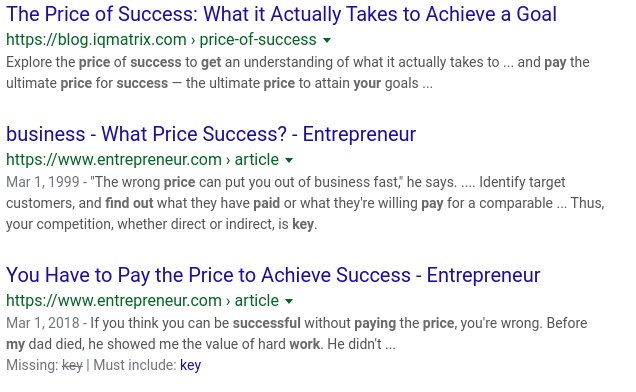
Task: Expand dropdown arrow beside blog.iqmatrix.com URL
Action: pyautogui.click(x=327, y=40)
